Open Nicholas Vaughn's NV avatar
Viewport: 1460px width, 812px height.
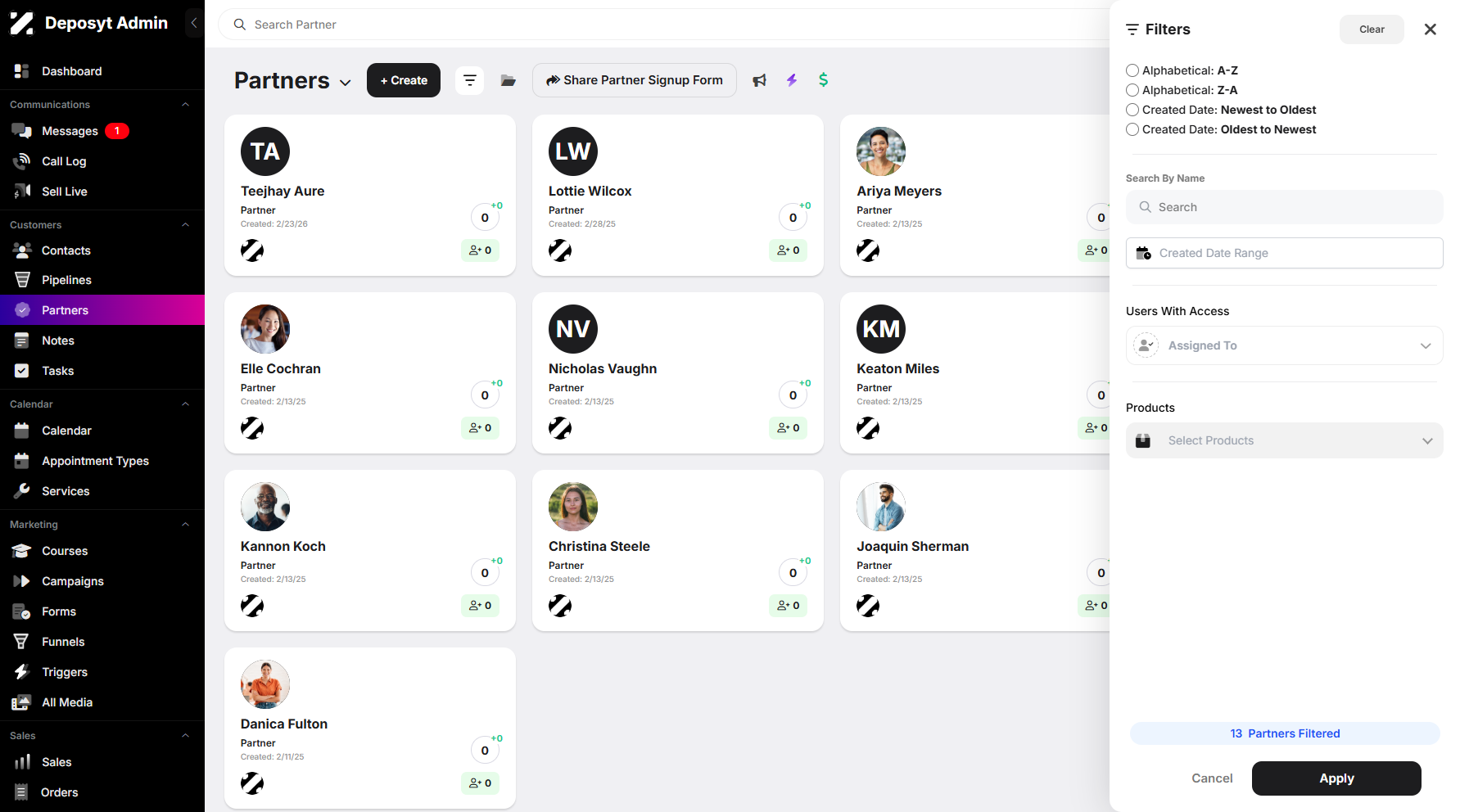coord(573,329)
